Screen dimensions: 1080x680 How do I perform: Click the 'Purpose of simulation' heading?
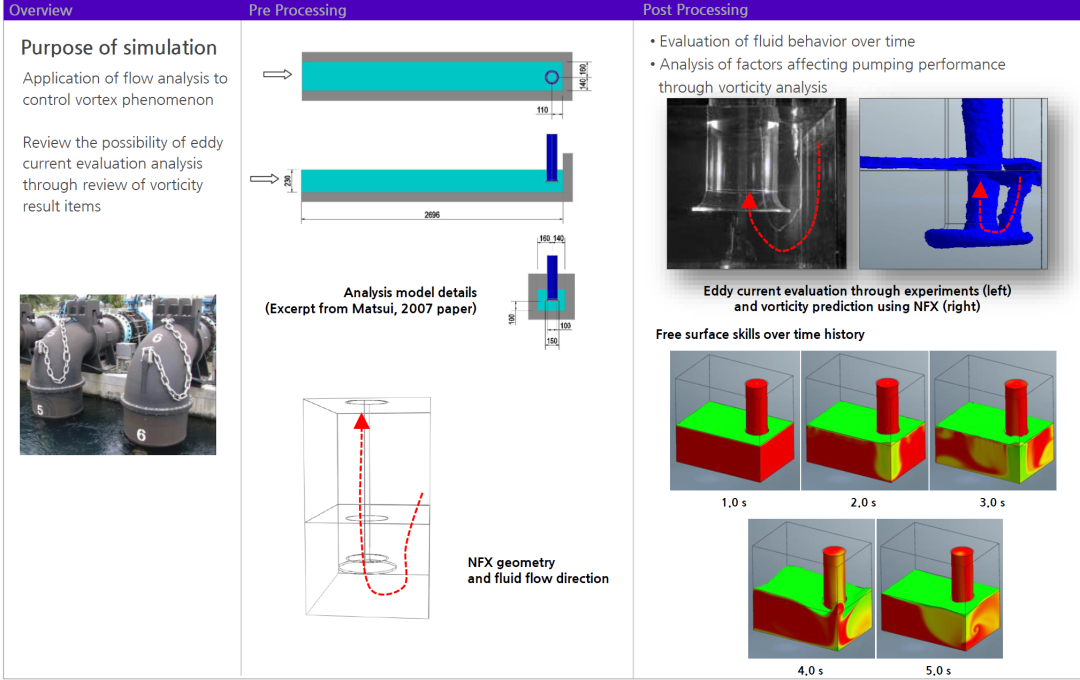119,48
